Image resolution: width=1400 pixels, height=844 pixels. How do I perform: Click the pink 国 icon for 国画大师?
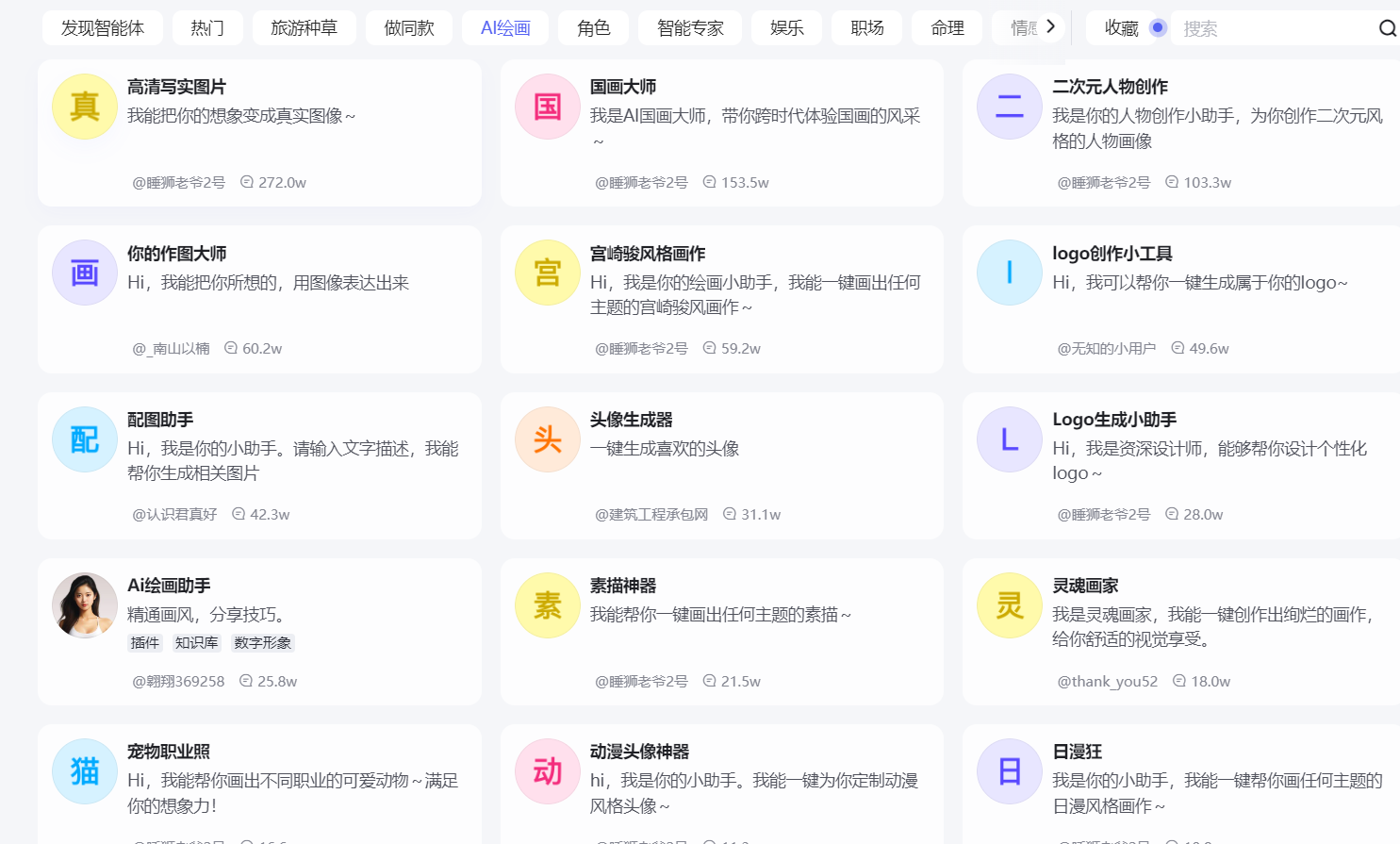547,107
